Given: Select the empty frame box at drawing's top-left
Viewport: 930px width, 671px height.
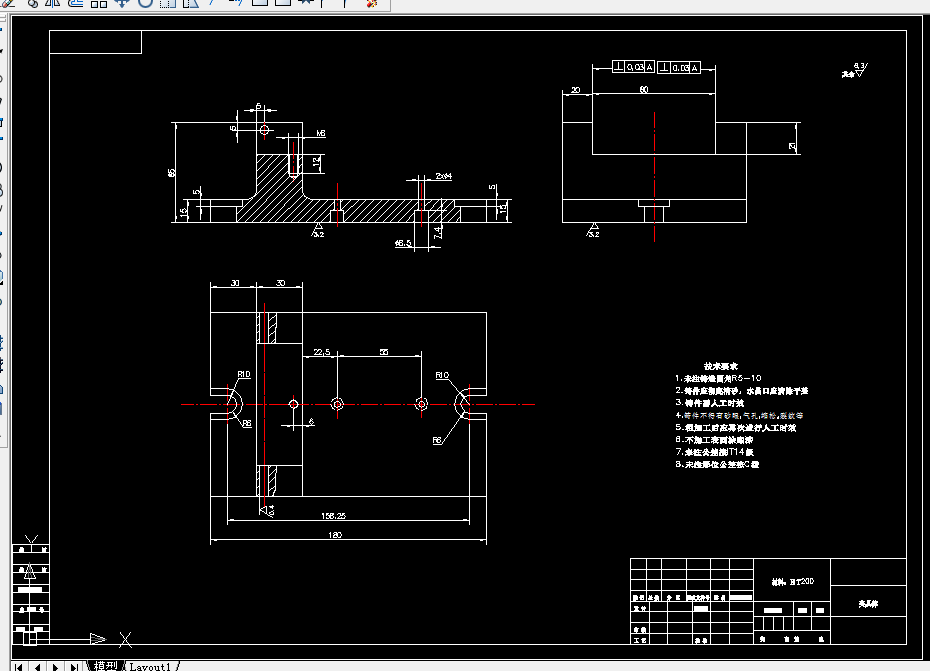Looking at the screenshot, I should click(x=95, y=42).
